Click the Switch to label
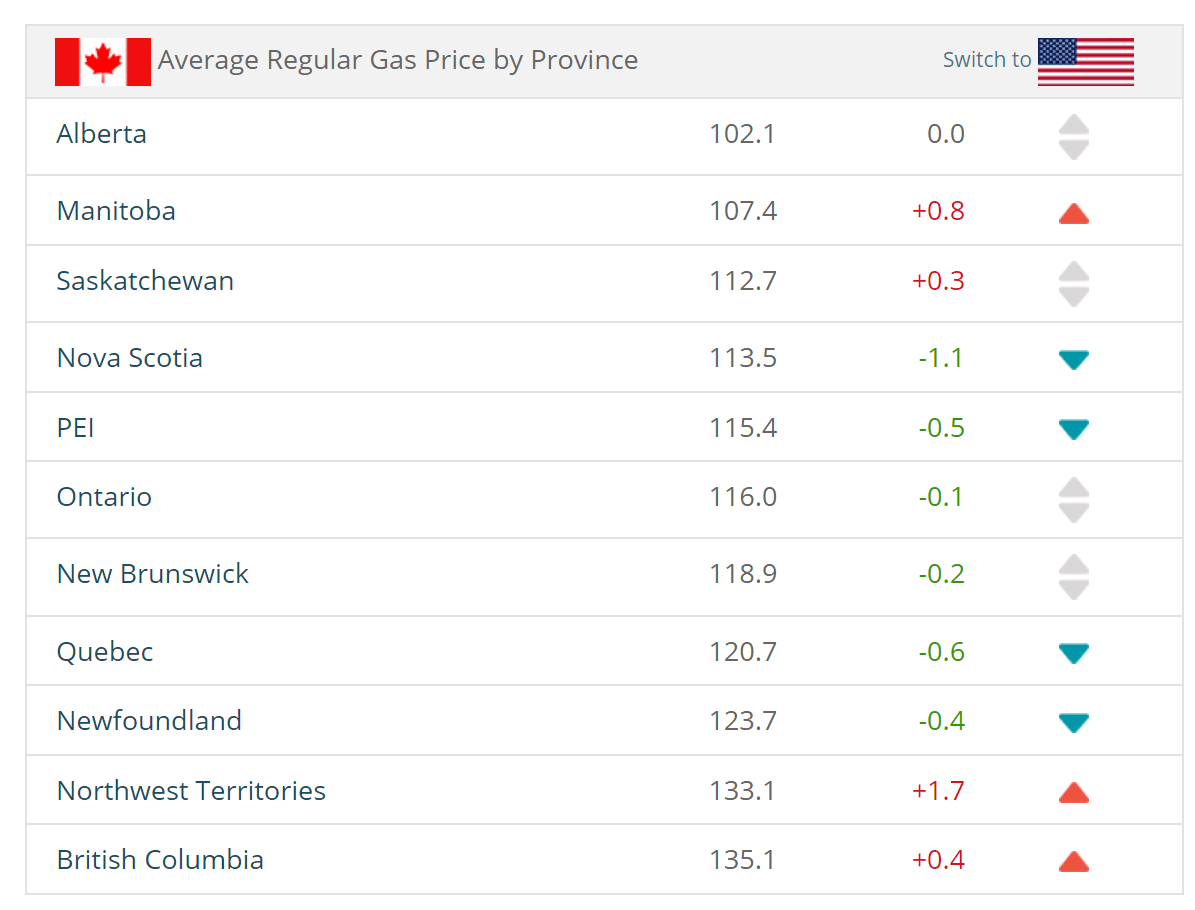The image size is (1195, 910). [x=985, y=60]
